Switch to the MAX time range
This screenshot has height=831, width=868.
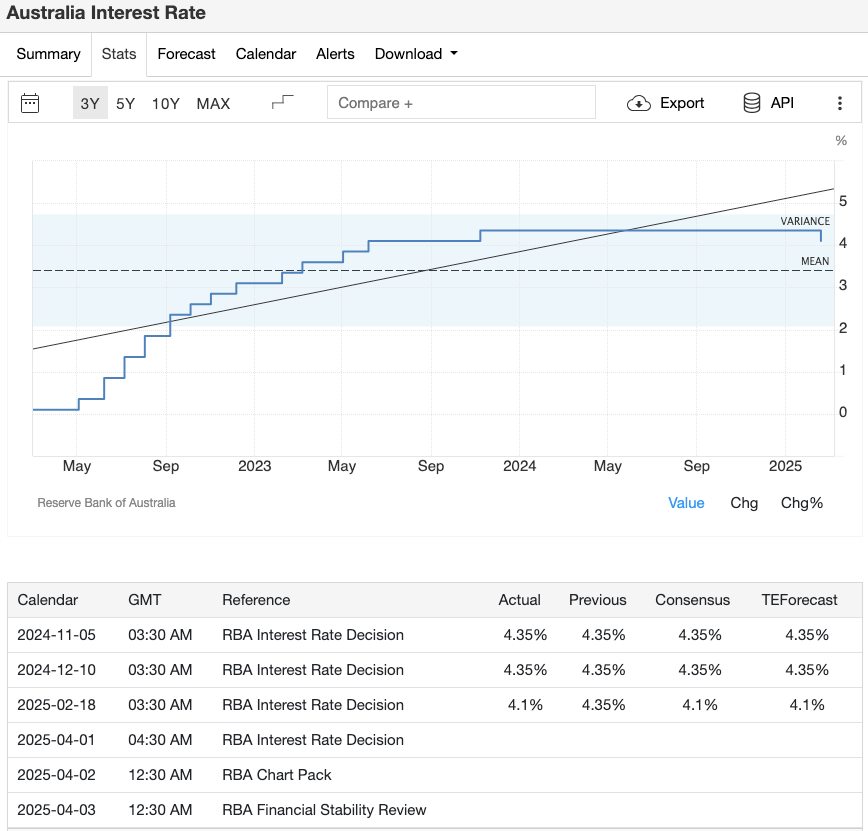[213, 103]
